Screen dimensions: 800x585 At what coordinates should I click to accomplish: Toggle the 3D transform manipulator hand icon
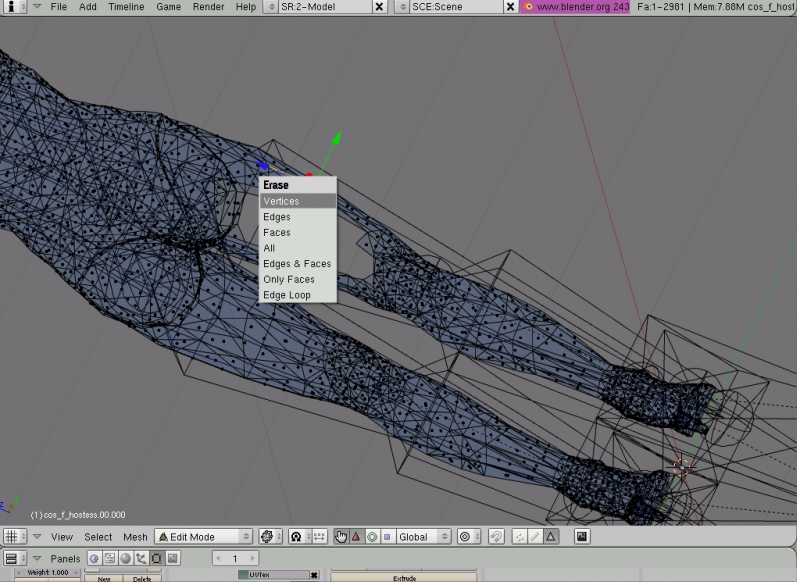(x=341, y=537)
